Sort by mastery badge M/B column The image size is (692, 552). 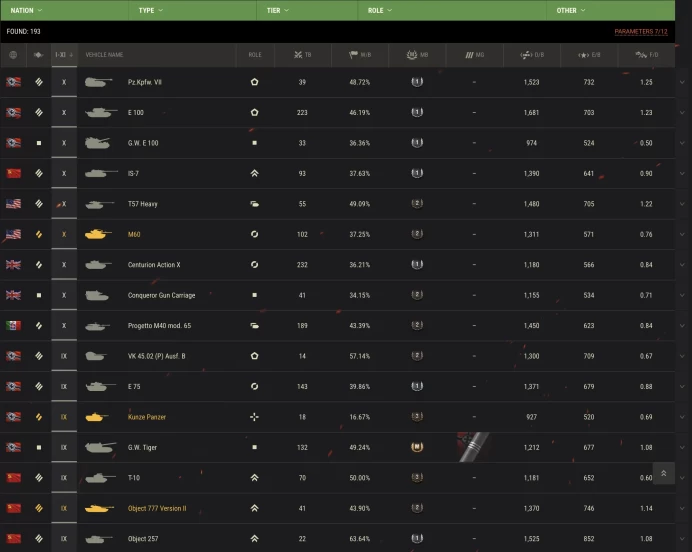[x=417, y=55]
